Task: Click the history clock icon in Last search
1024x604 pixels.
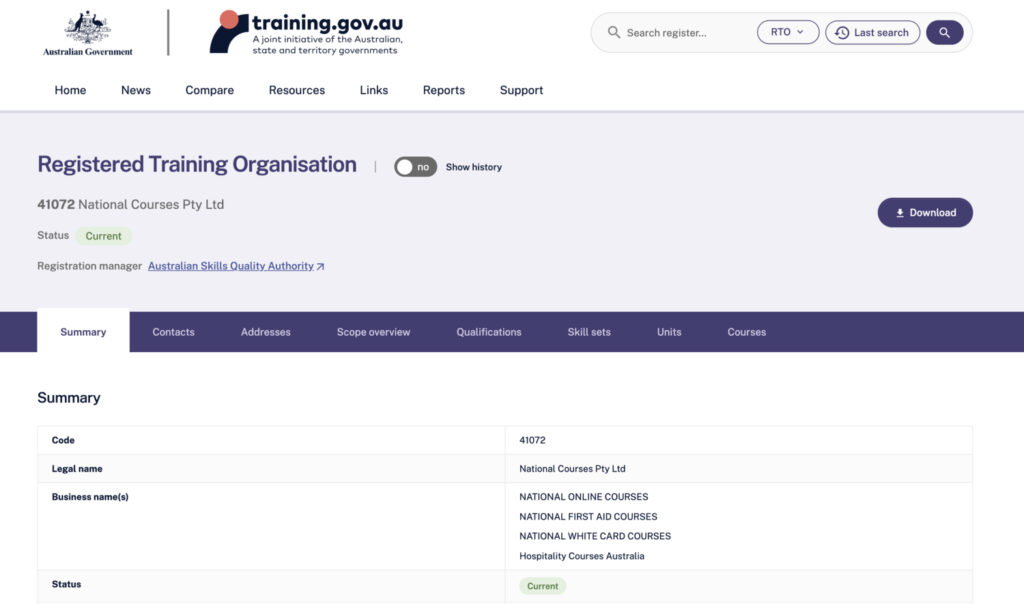Action: click(842, 33)
